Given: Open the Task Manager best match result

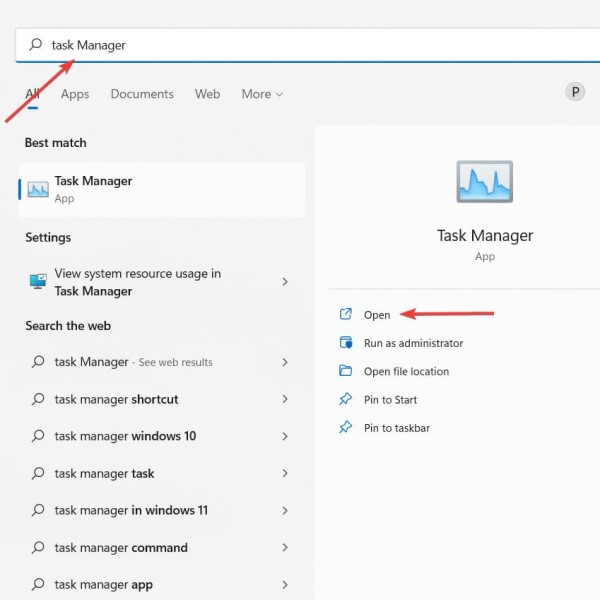Looking at the screenshot, I should point(162,189).
